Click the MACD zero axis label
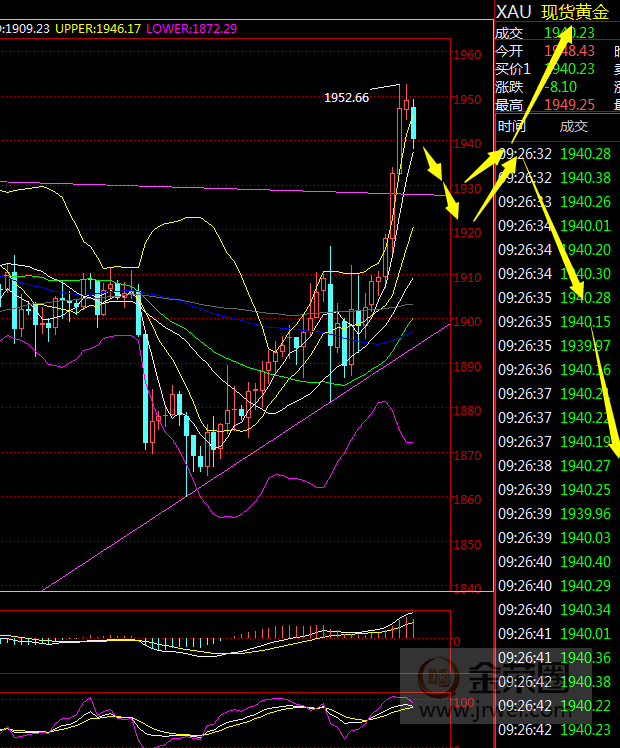The width and height of the screenshot is (620, 748). coord(457,642)
